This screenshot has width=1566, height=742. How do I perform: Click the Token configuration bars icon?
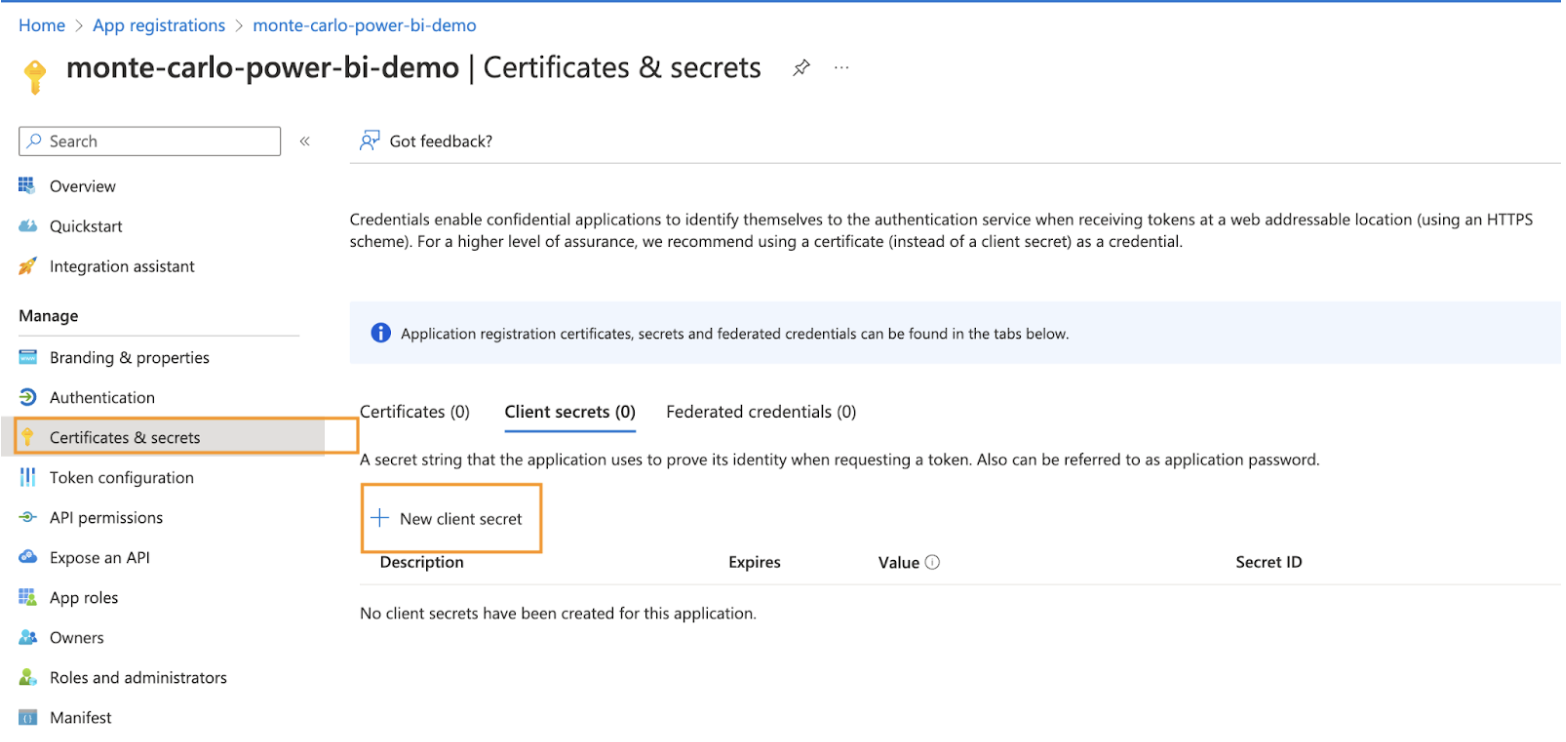[x=28, y=477]
